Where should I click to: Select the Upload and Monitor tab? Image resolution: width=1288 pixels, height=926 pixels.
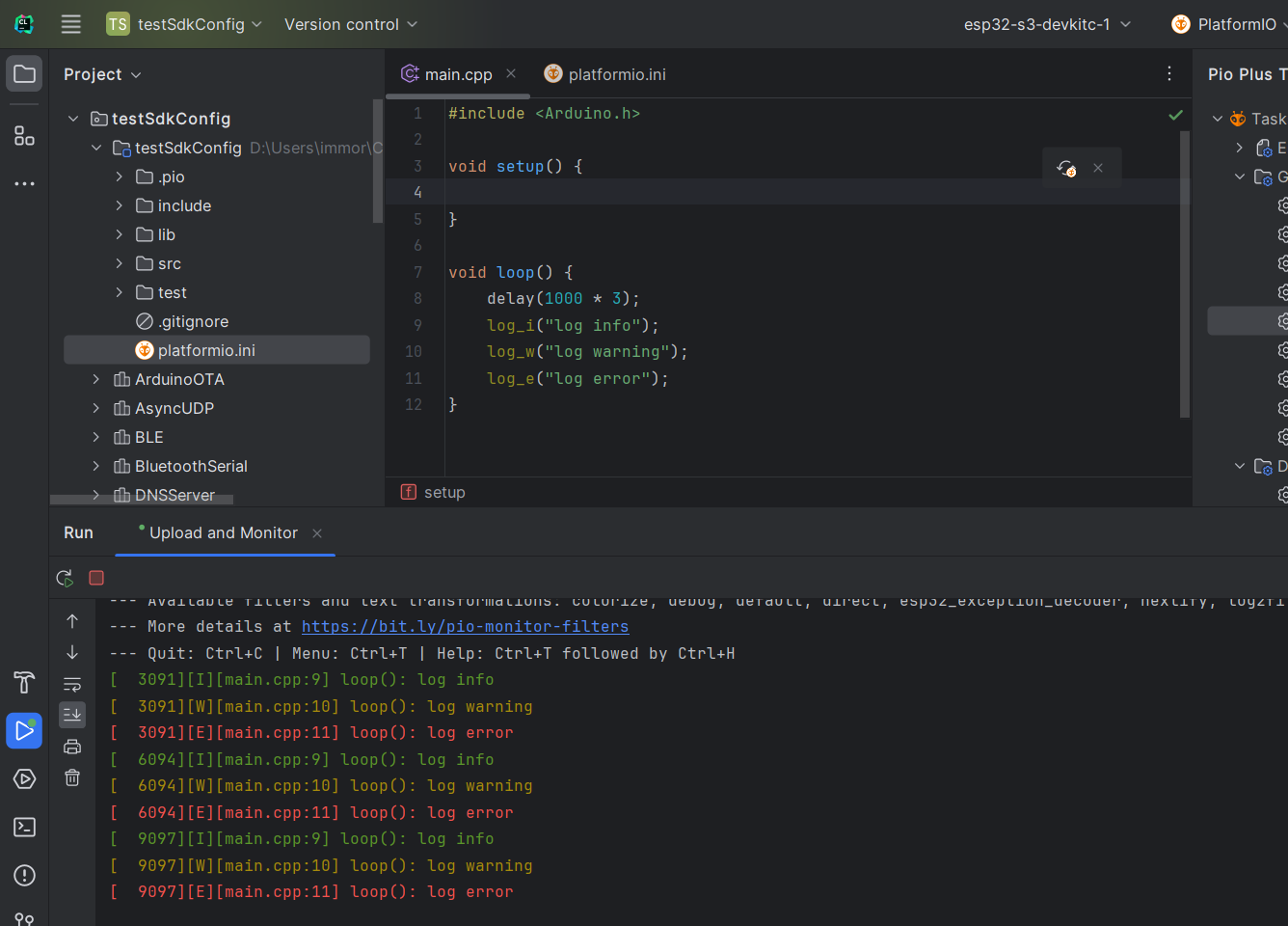[224, 532]
